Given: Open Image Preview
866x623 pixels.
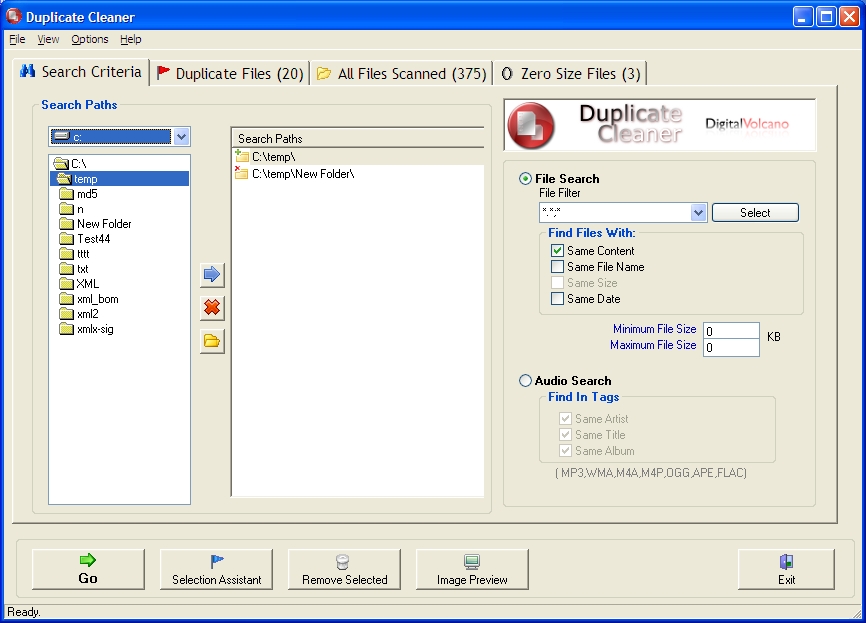Looking at the screenshot, I should pos(472,569).
